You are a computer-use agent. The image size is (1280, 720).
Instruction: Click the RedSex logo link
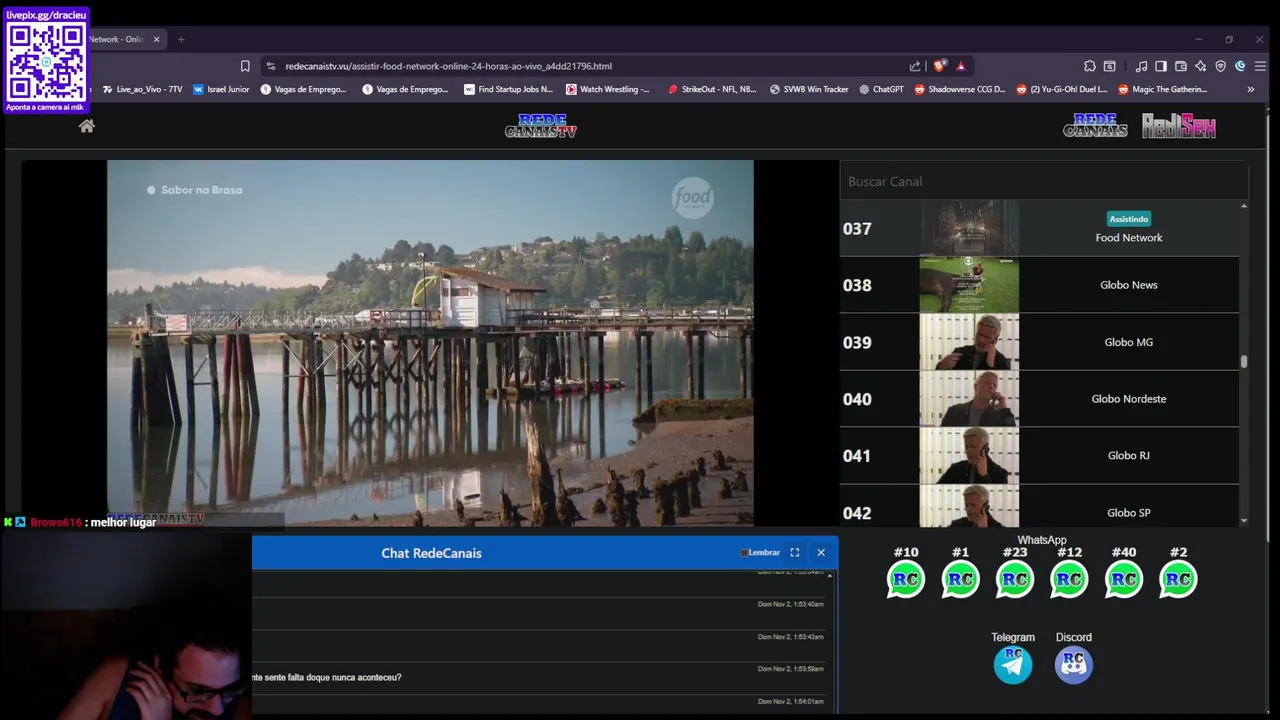tap(1178, 125)
